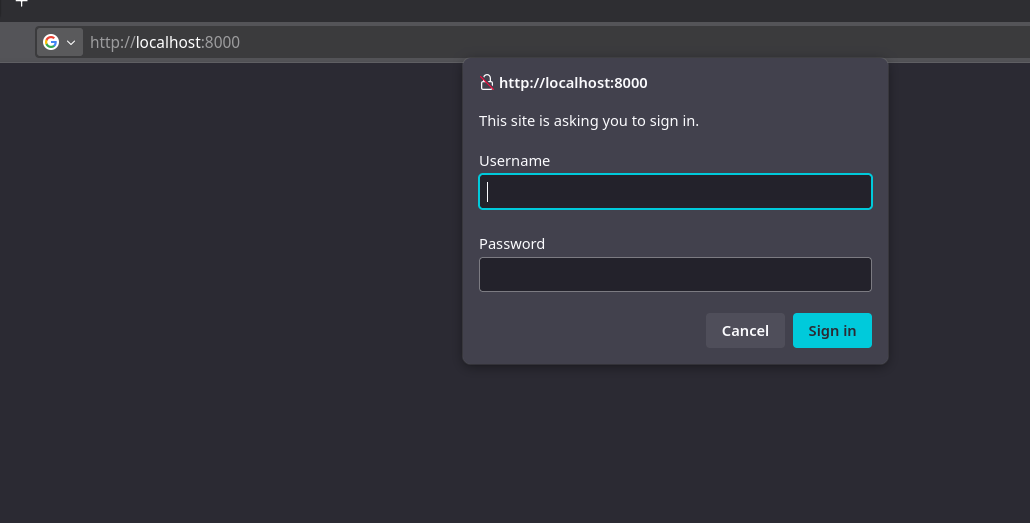The height and width of the screenshot is (523, 1030).
Task: Click the Username label text
Action: coord(514,161)
